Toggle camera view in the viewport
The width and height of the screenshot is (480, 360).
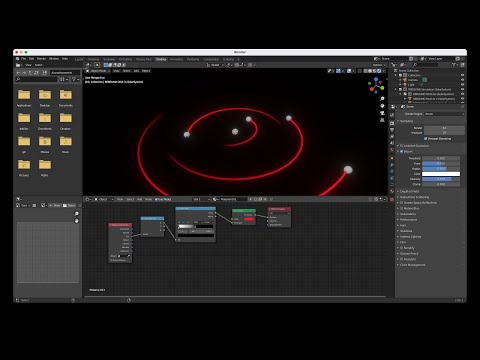(382, 113)
